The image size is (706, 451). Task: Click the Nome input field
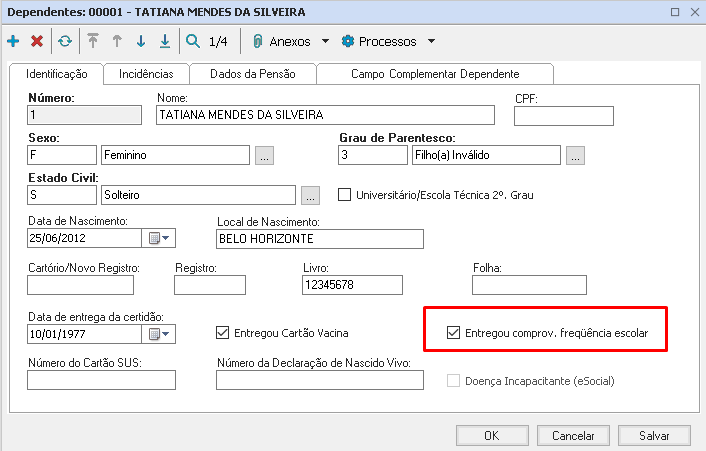pos(326,115)
